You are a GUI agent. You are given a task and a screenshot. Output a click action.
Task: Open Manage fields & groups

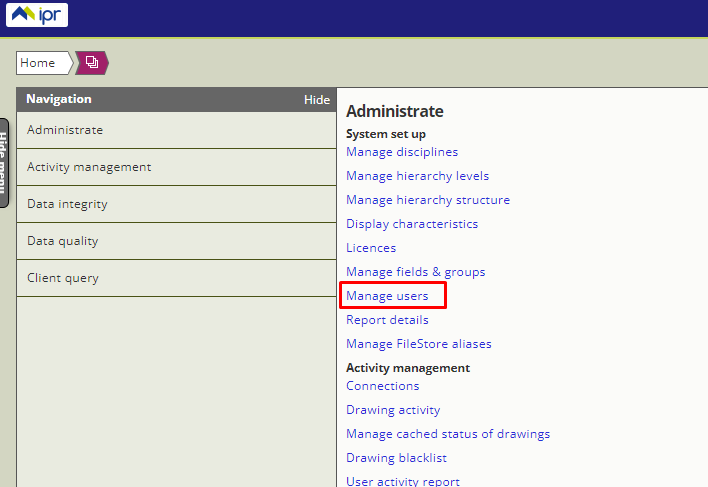(x=415, y=272)
